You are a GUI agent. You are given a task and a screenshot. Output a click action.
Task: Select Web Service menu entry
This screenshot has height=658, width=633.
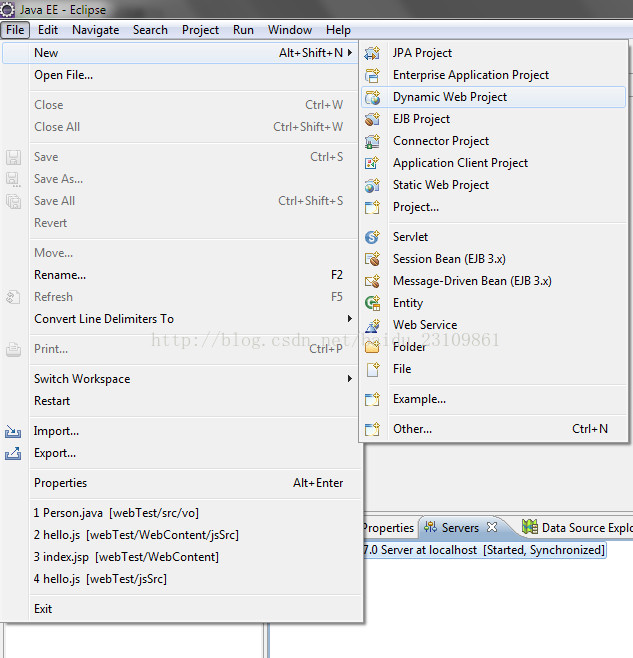(493, 325)
